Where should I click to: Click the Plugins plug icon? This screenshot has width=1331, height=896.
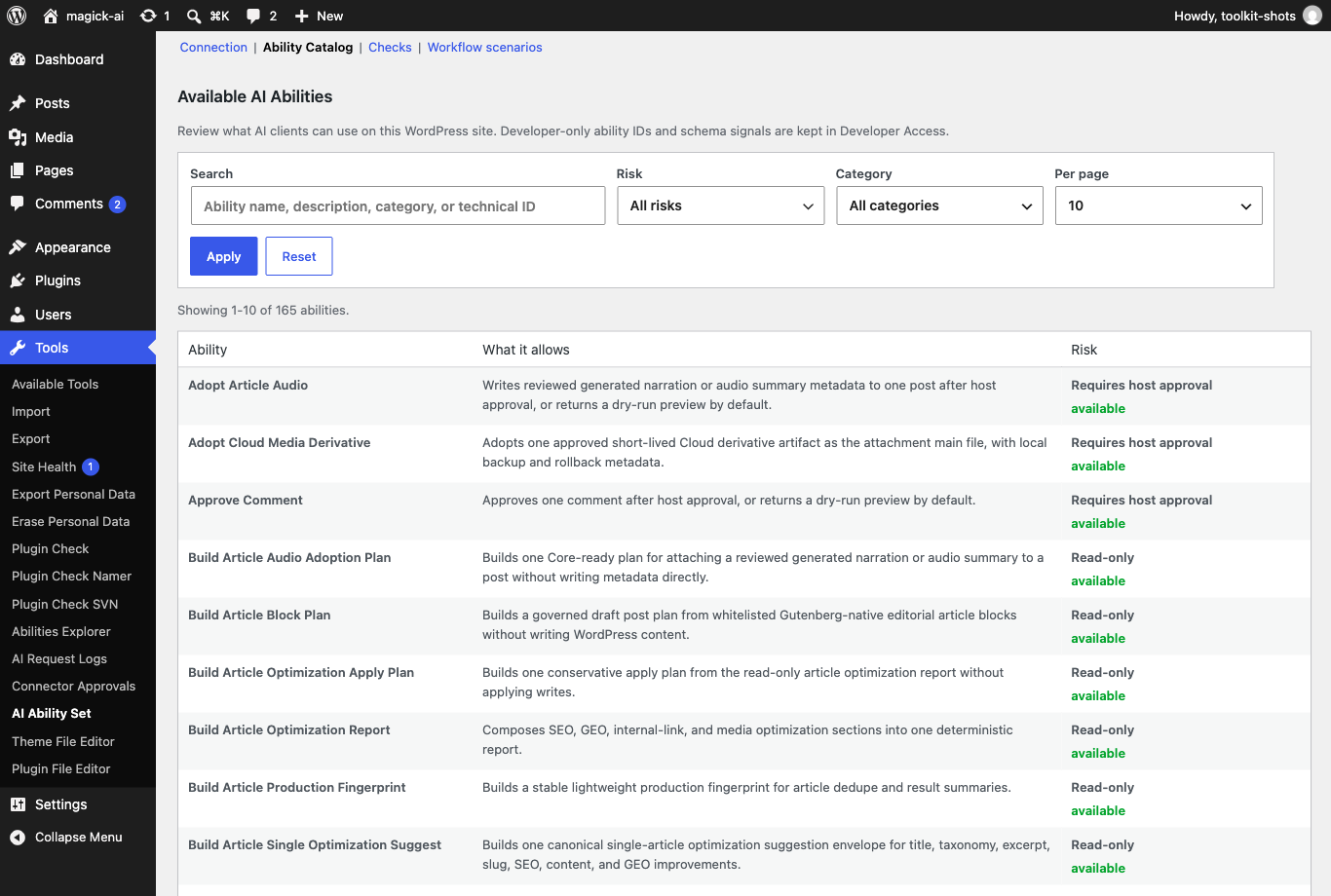click(18, 280)
